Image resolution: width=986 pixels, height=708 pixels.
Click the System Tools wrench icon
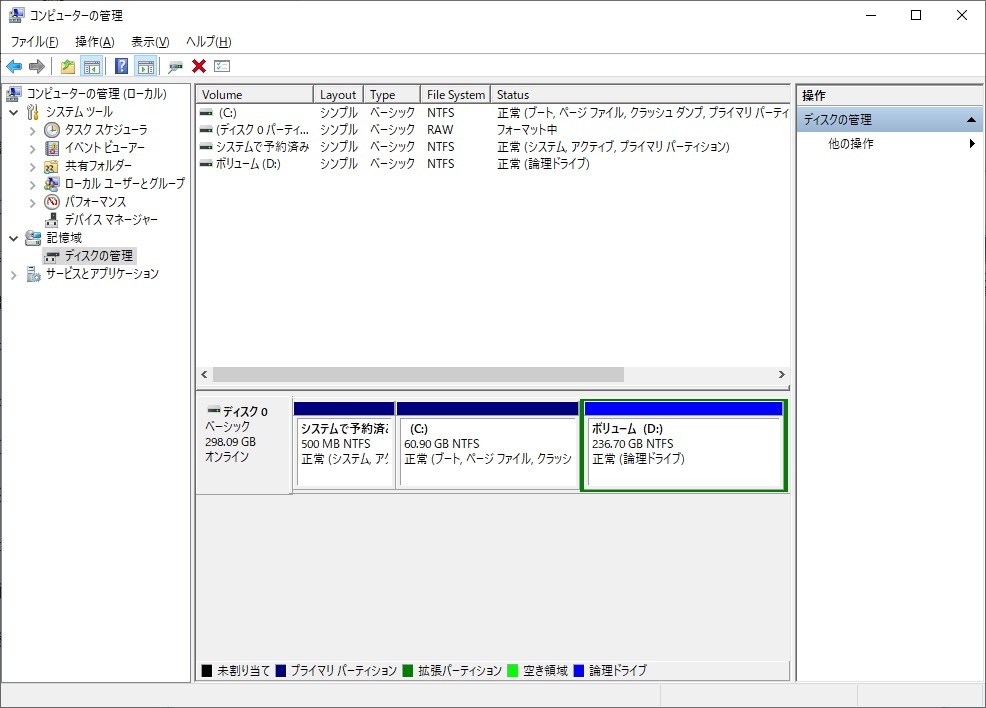click(33, 112)
